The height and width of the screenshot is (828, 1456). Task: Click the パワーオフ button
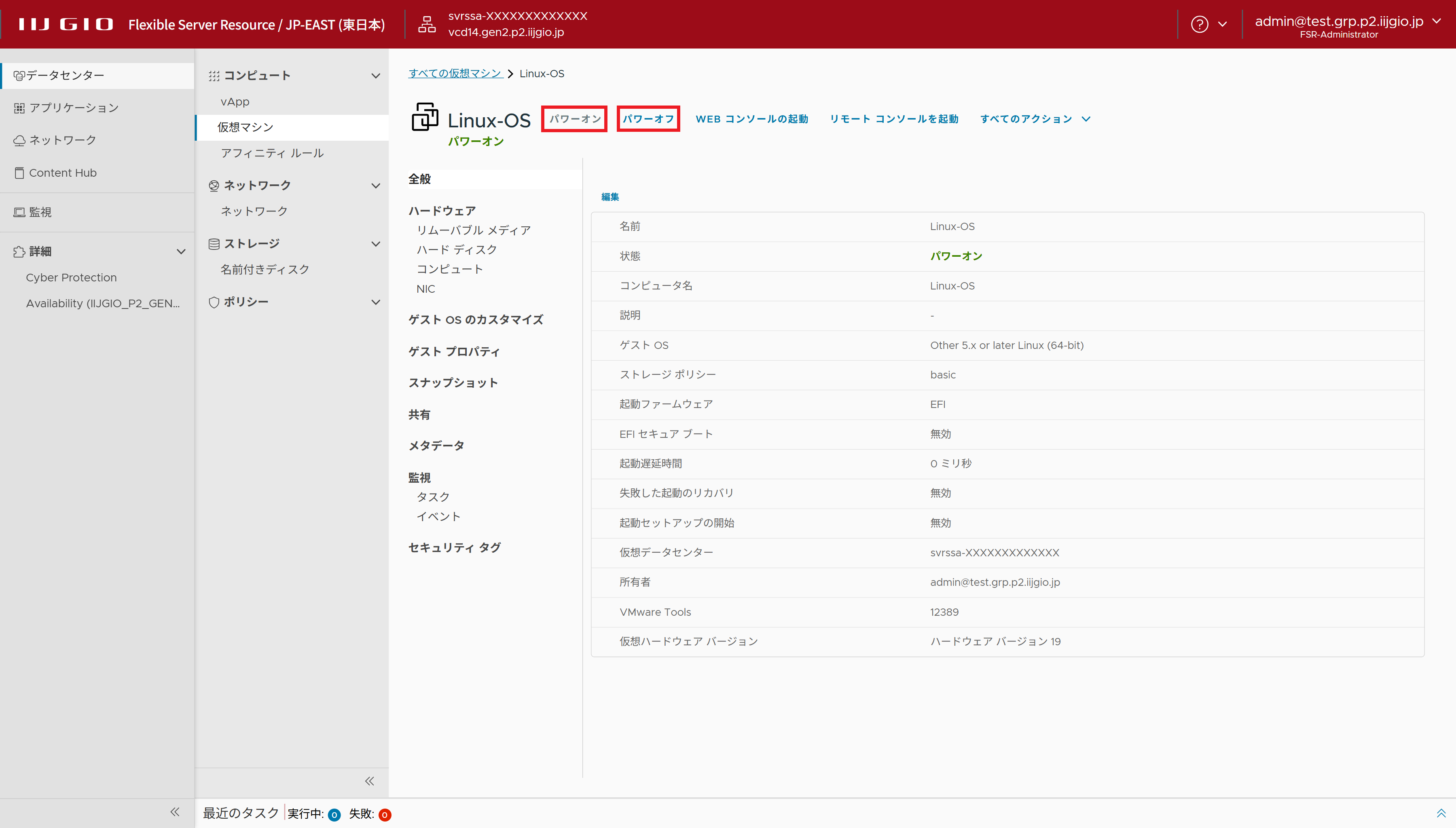(x=648, y=119)
